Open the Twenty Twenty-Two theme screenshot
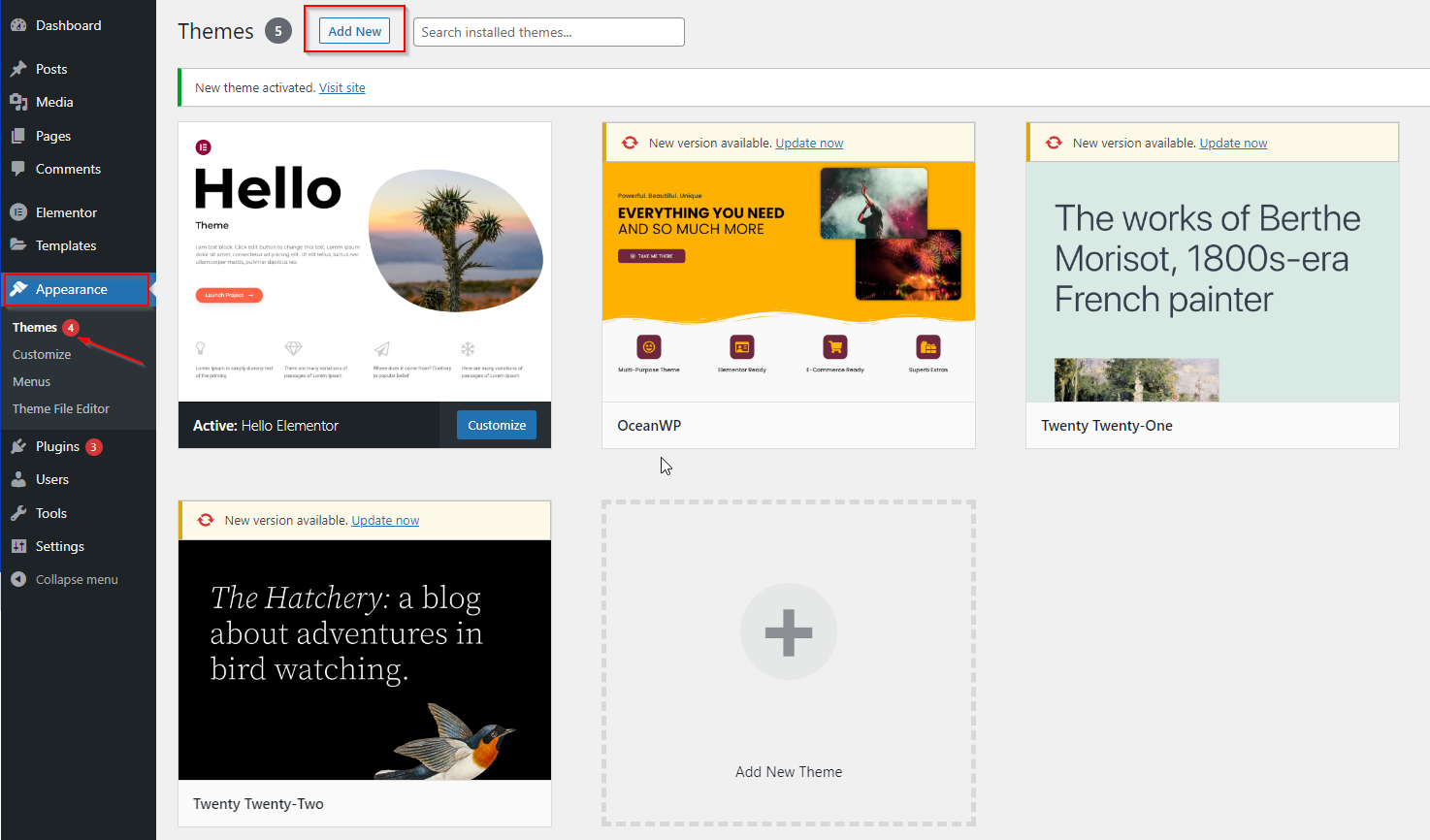 [x=365, y=660]
